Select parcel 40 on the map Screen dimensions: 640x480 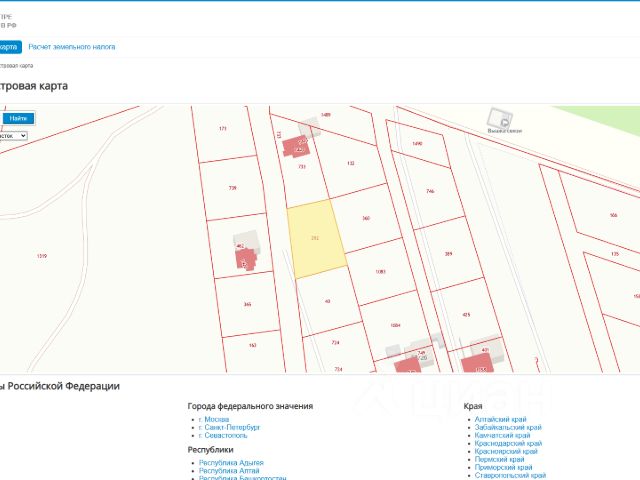click(327, 301)
